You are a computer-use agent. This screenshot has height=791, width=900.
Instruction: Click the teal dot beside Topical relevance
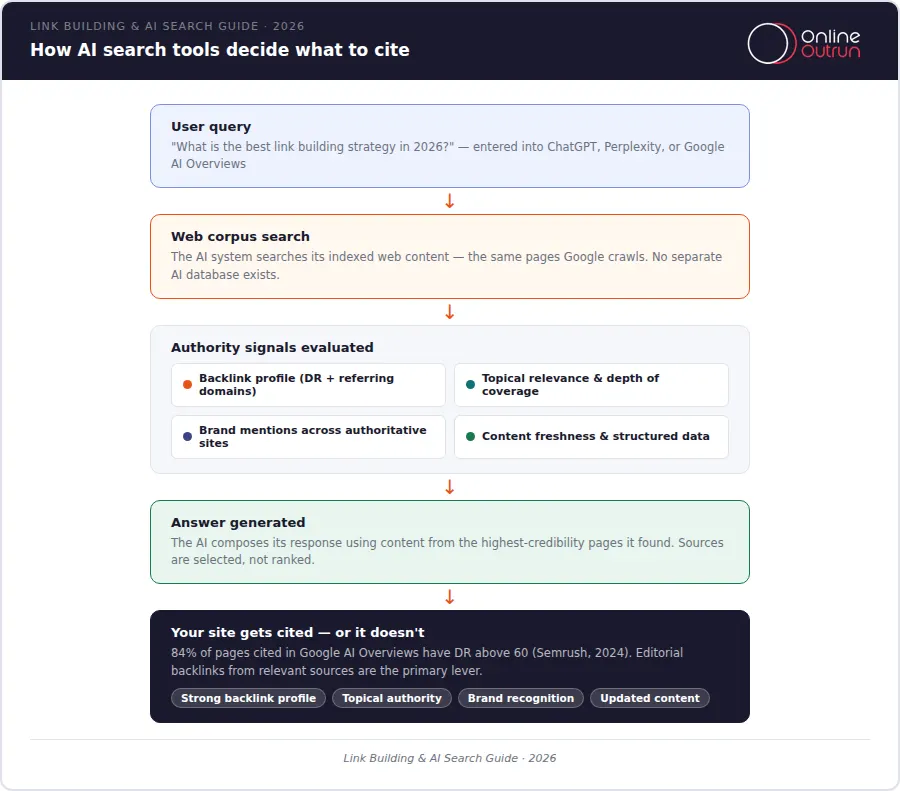470,385
